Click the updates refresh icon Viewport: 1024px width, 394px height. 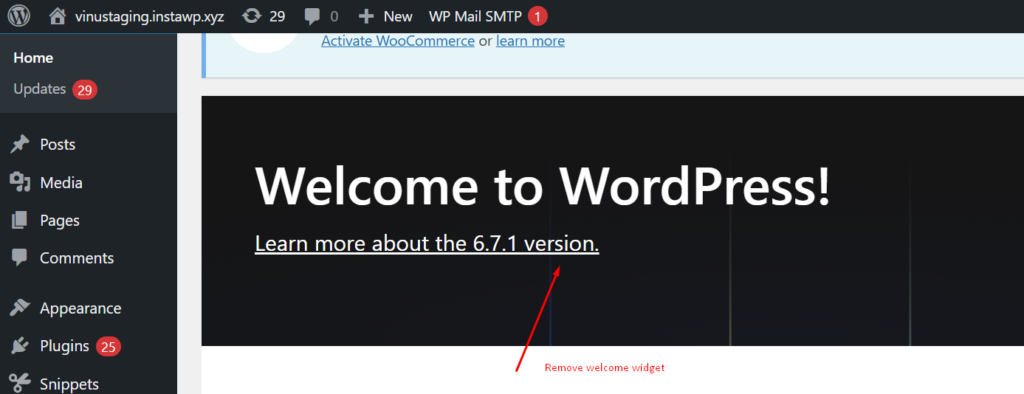click(251, 16)
